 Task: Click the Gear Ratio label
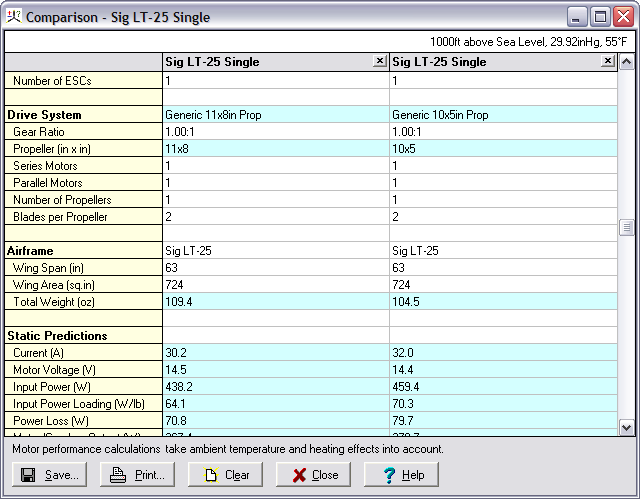tap(39, 132)
